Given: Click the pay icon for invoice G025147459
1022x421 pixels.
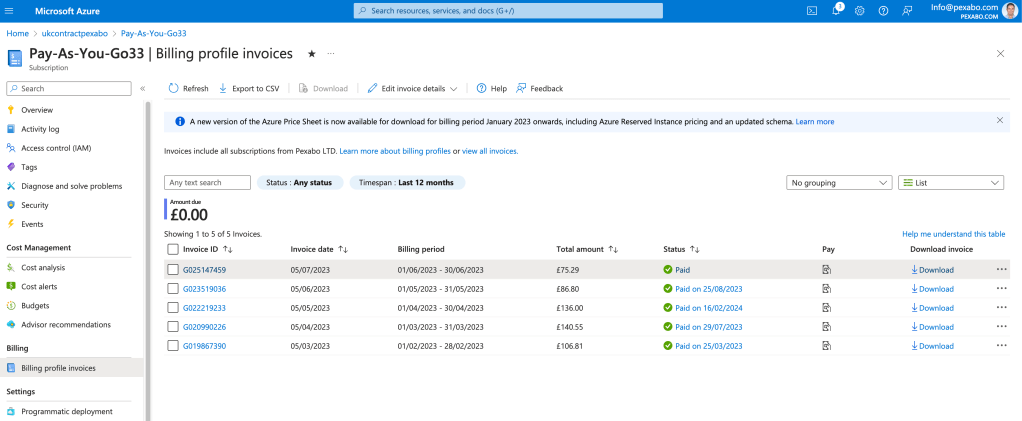Looking at the screenshot, I should [x=826, y=270].
